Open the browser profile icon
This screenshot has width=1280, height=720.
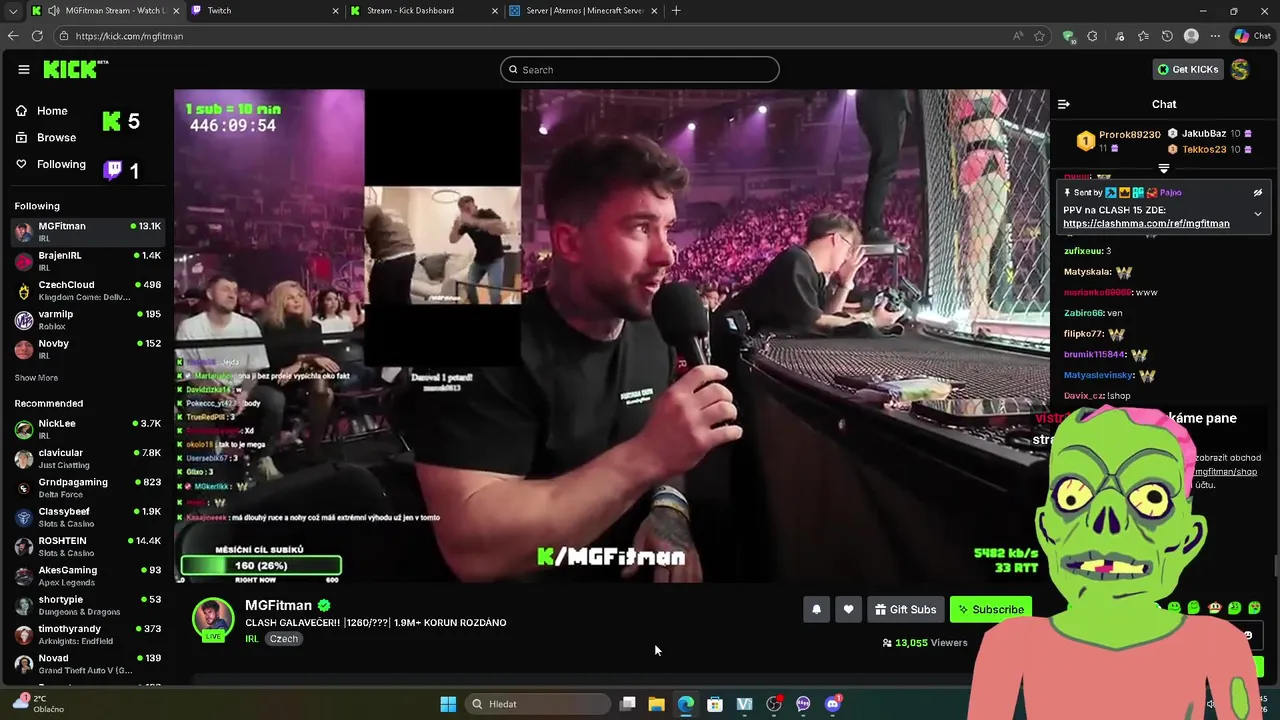pyautogui.click(x=1191, y=36)
